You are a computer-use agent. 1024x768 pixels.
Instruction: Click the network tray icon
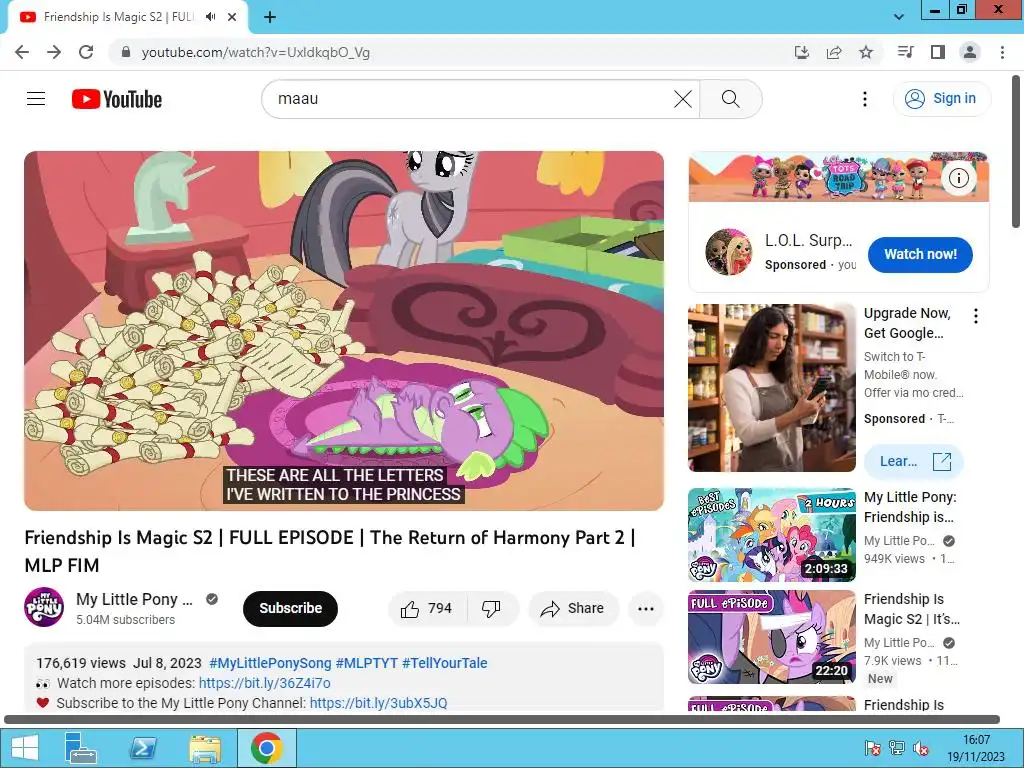click(897, 748)
